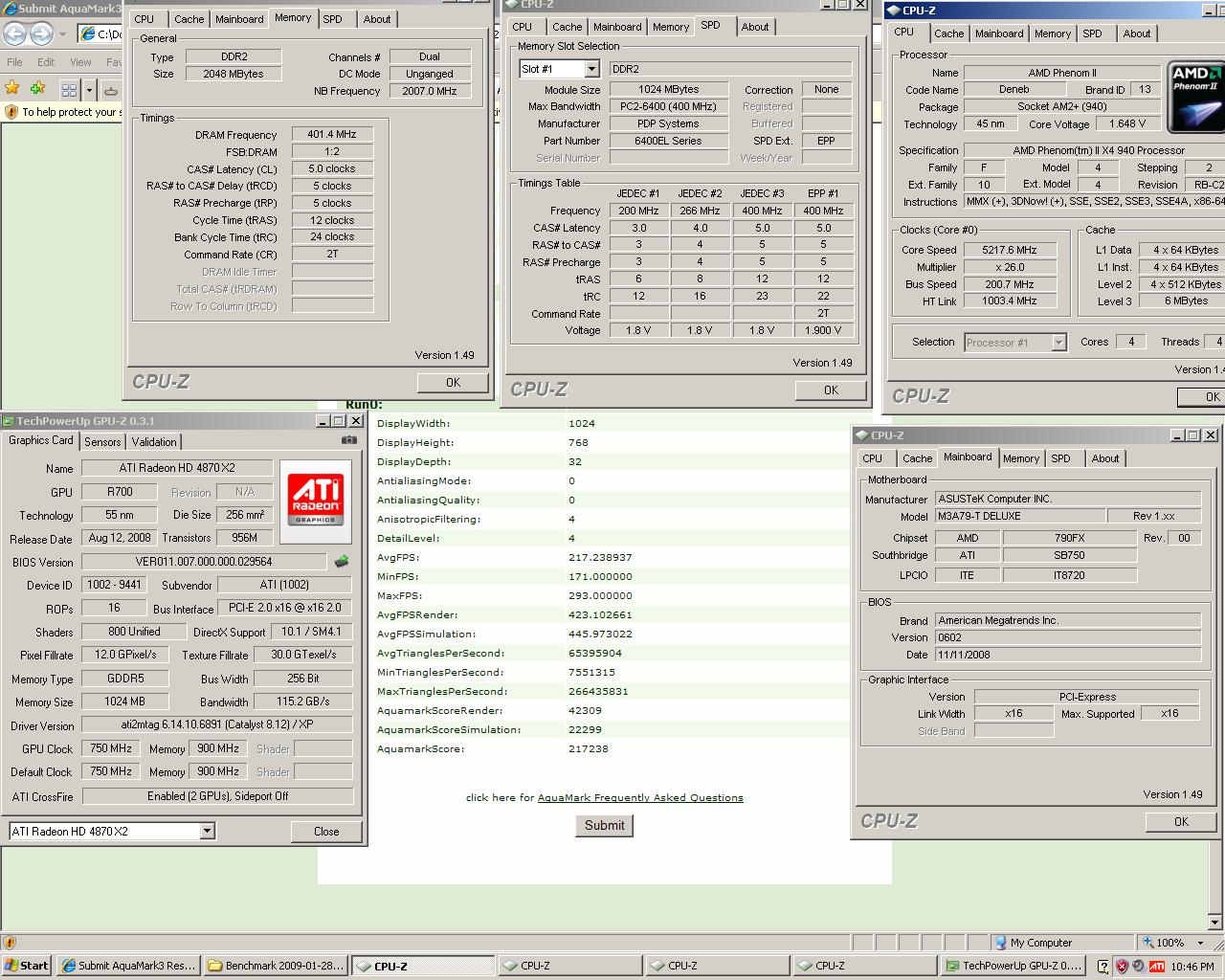Click Internet Explorer's Forward arrow button
The width and height of the screenshot is (1225, 980).
[41, 33]
